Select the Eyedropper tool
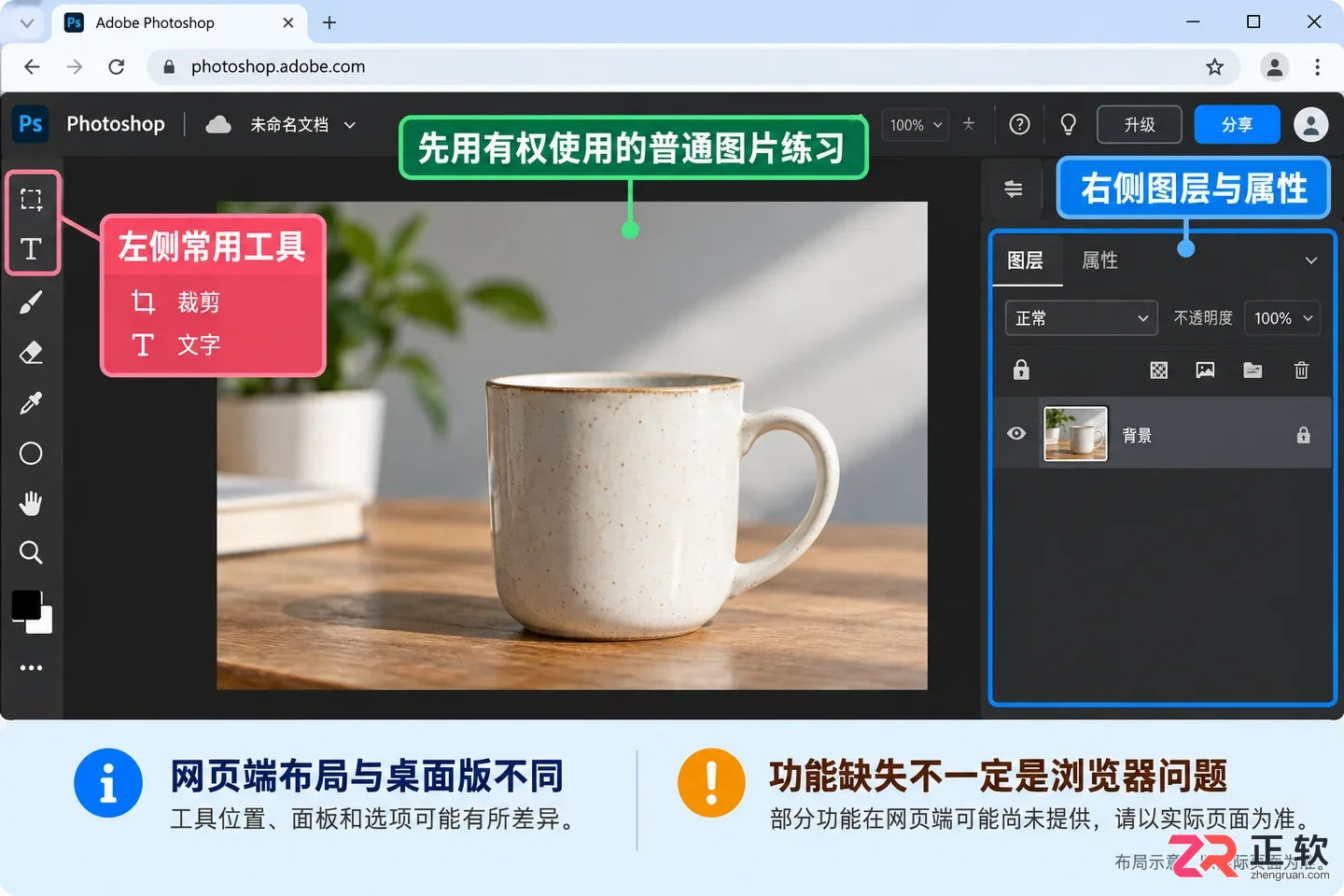This screenshot has height=896, width=1344. coord(31,403)
